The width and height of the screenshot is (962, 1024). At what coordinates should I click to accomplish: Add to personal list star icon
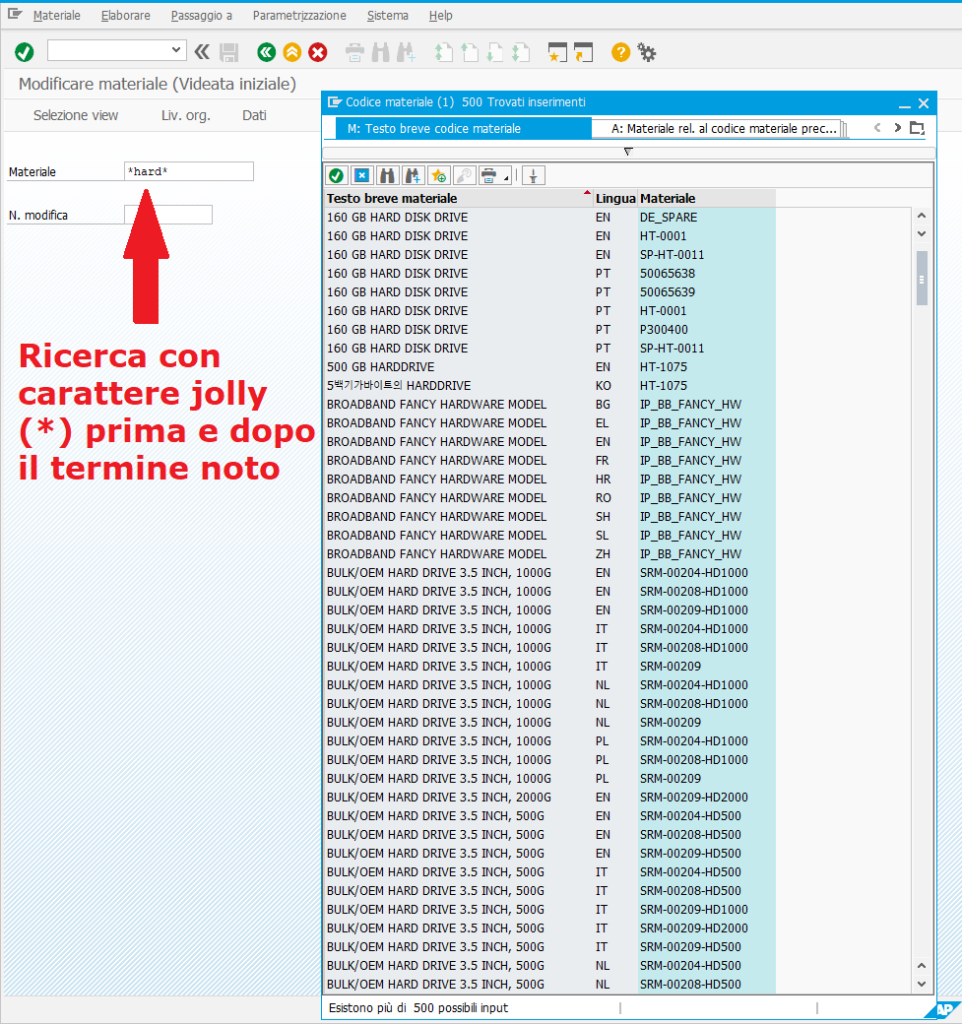pyautogui.click(x=438, y=176)
